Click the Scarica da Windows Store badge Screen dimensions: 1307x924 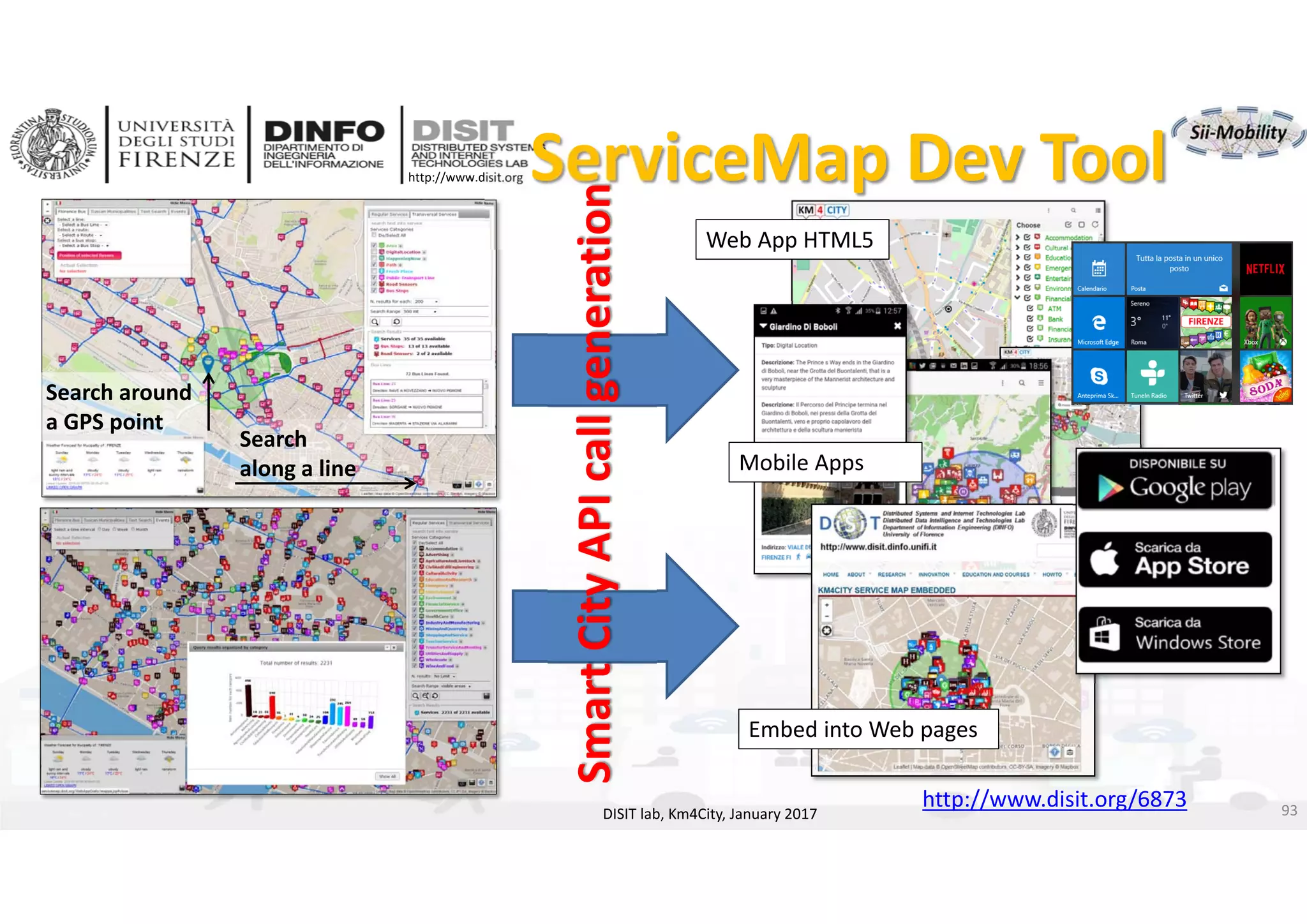(1176, 634)
